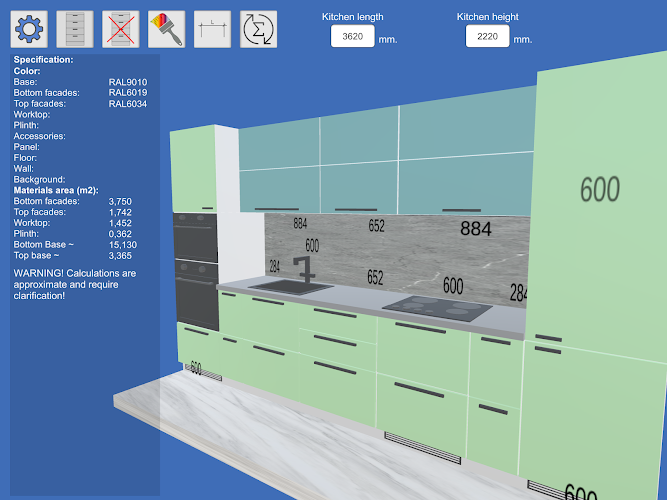Click the Base RAL9010 color value
The image size is (667, 500).
[x=128, y=81]
